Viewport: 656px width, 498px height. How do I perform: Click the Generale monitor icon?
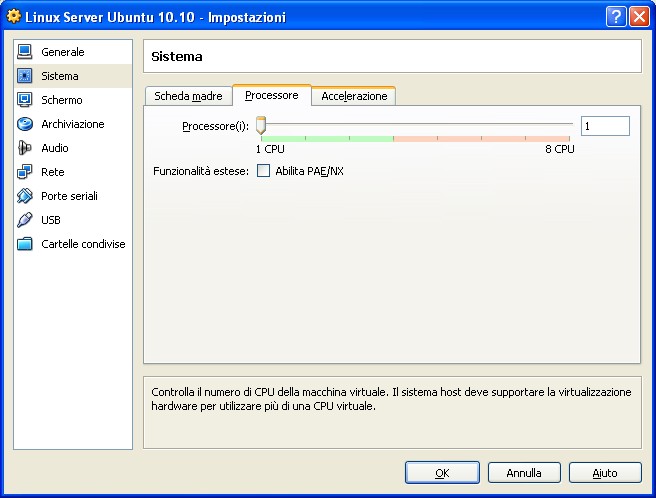click(25, 52)
